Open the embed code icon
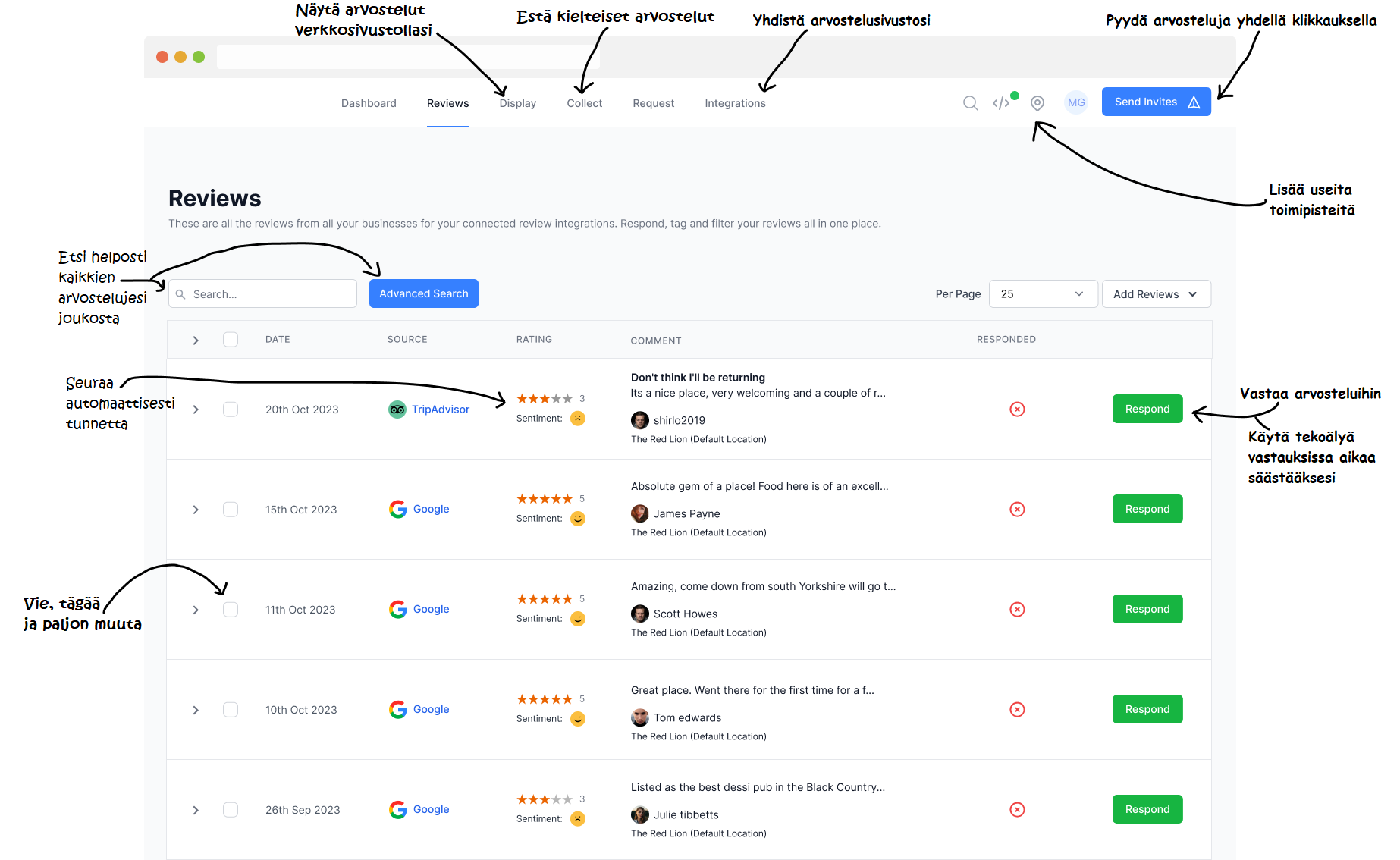The width and height of the screenshot is (1400, 860). tap(1001, 103)
